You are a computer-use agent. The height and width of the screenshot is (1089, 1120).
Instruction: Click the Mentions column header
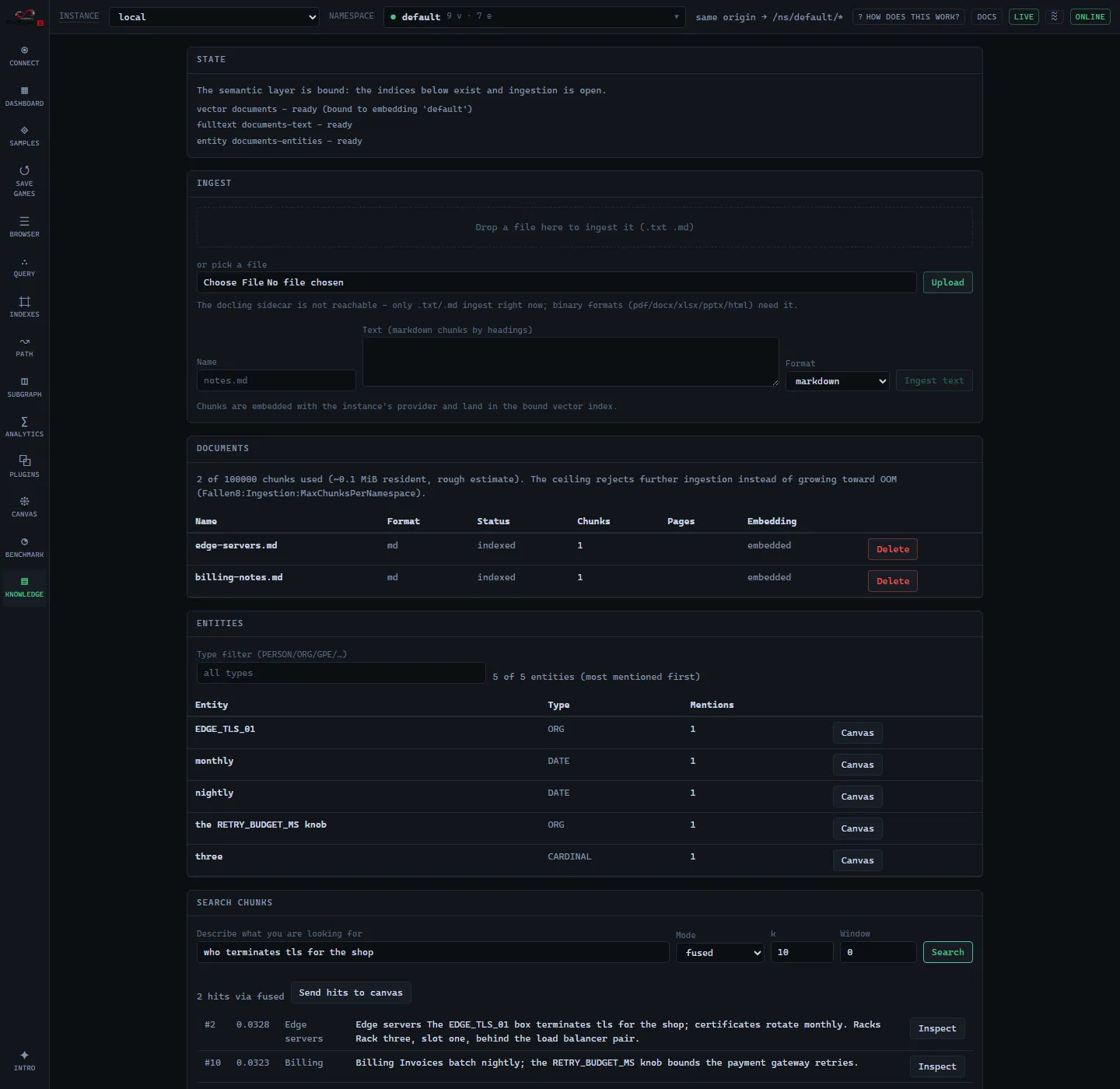(x=712, y=705)
